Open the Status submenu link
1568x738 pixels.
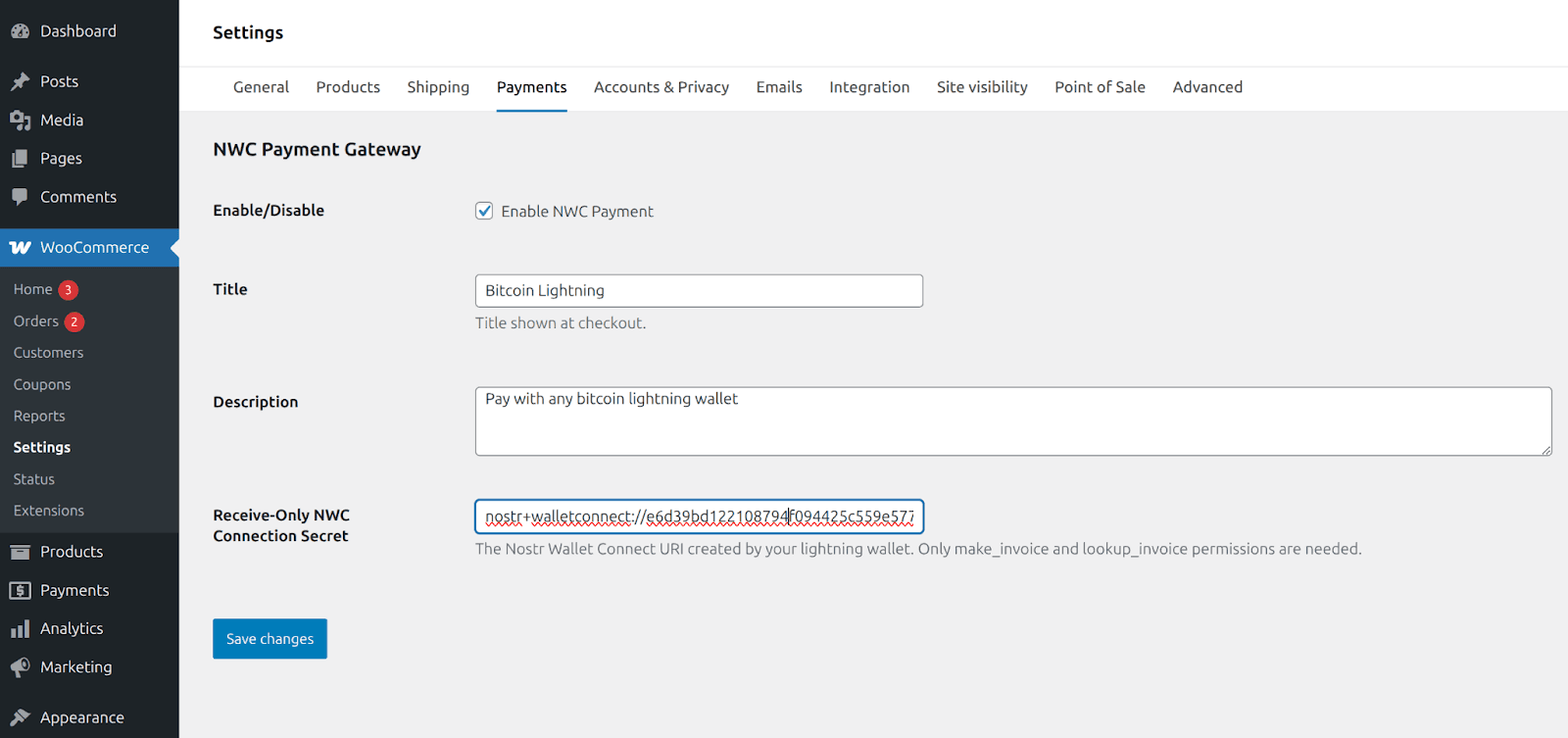[34, 479]
